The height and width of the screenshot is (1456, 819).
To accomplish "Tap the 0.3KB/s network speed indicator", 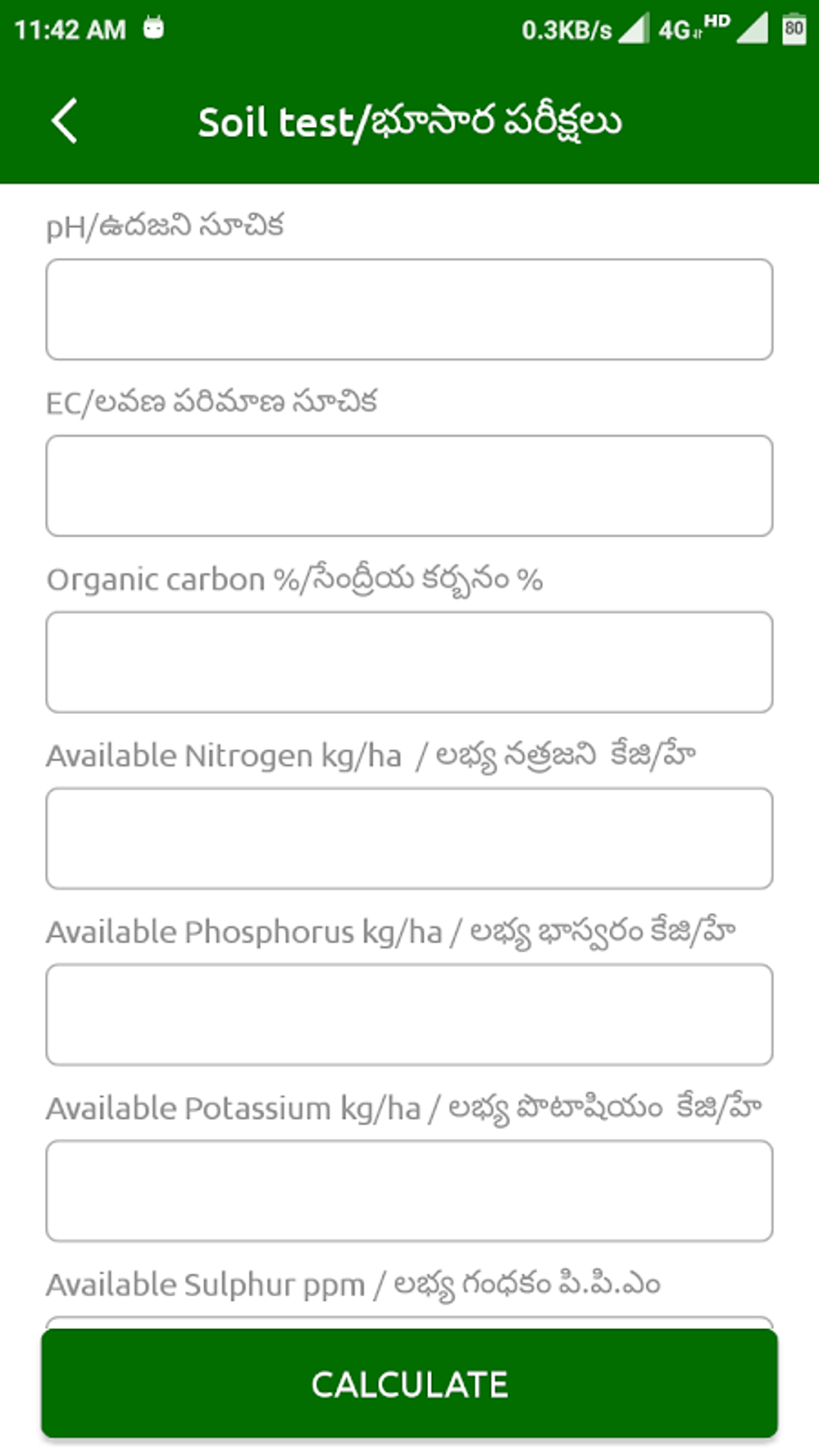I will (x=566, y=31).
